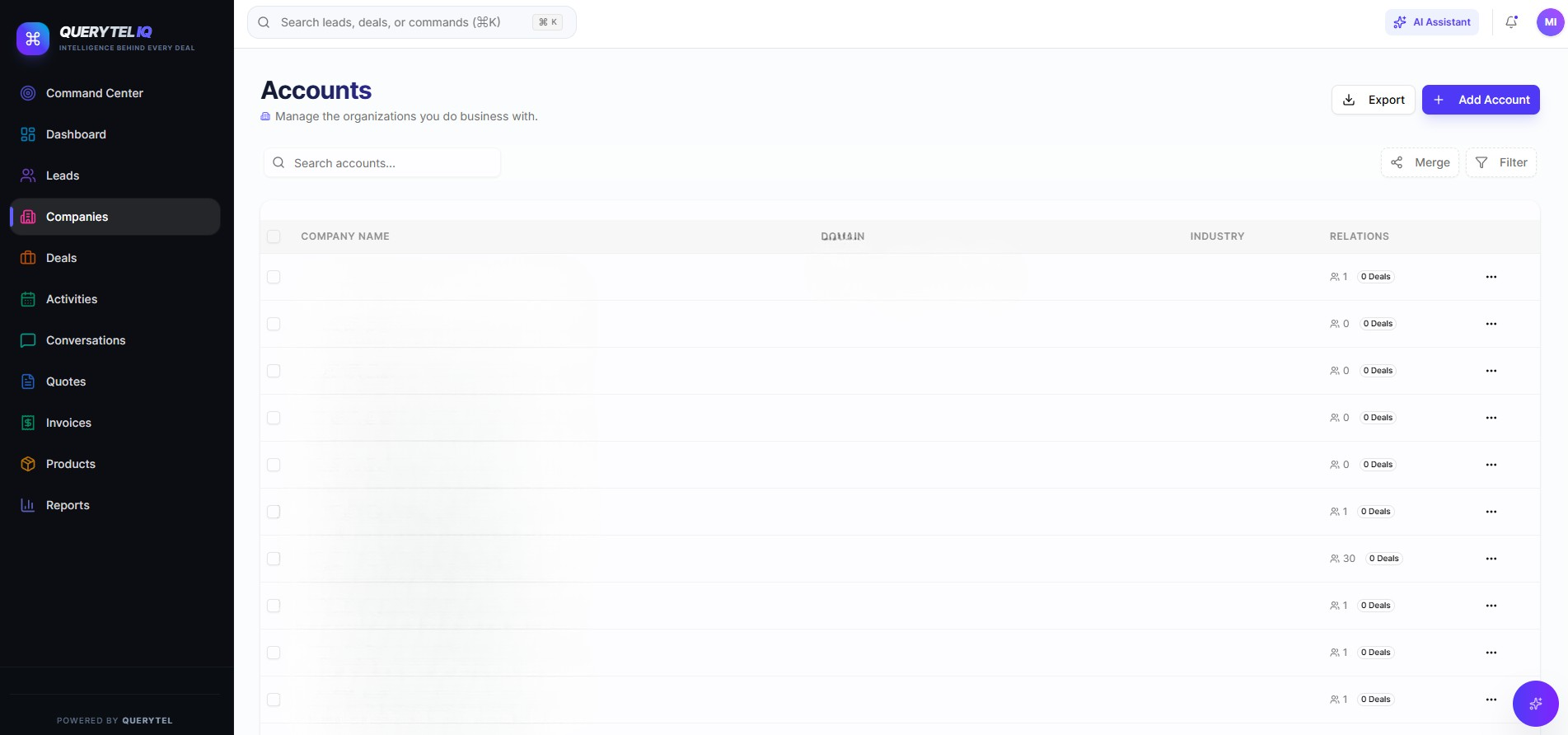The height and width of the screenshot is (735, 1568).
Task: Launch the AI Assistant button
Action: click(1432, 22)
